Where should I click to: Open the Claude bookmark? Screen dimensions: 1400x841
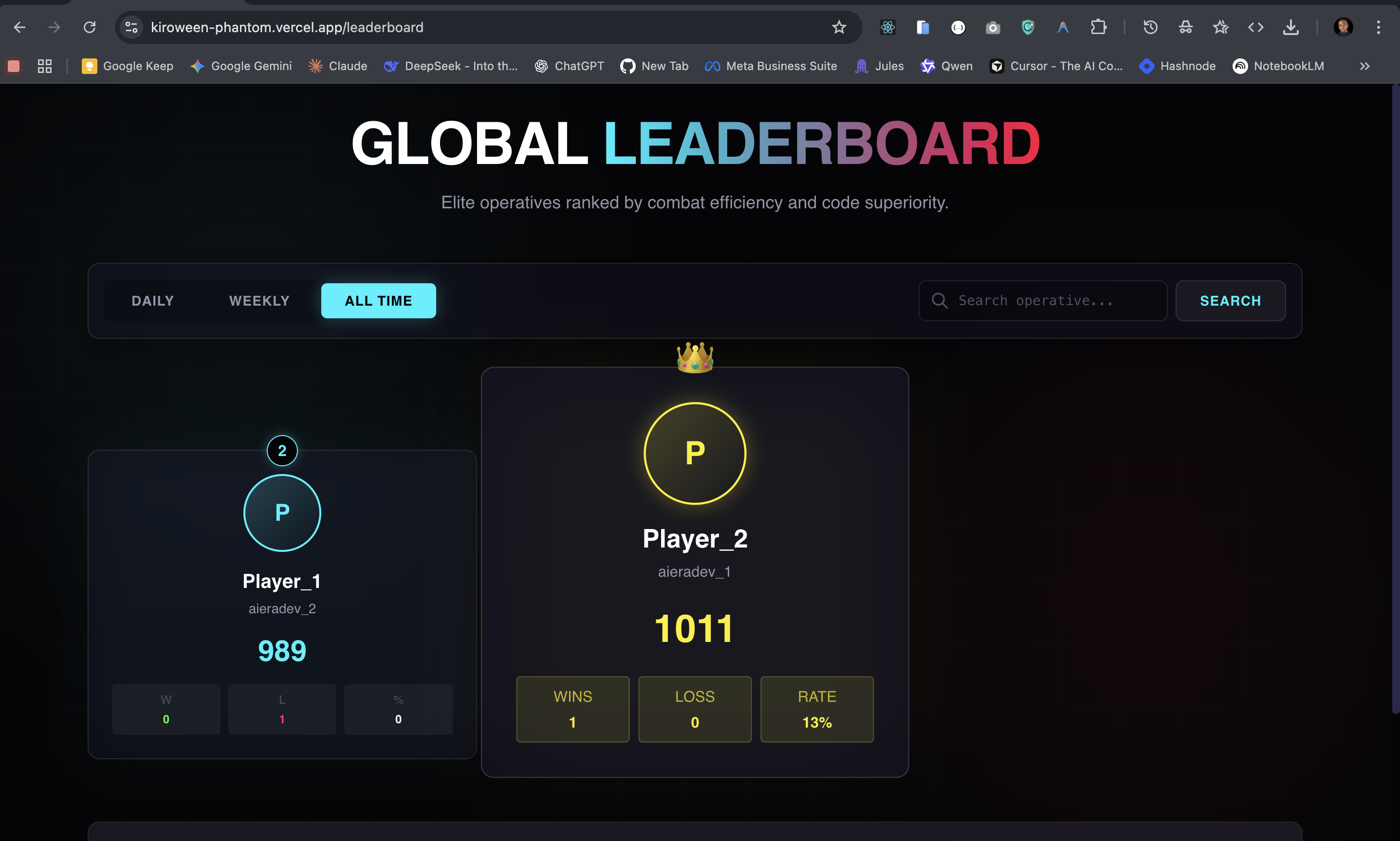[x=338, y=66]
